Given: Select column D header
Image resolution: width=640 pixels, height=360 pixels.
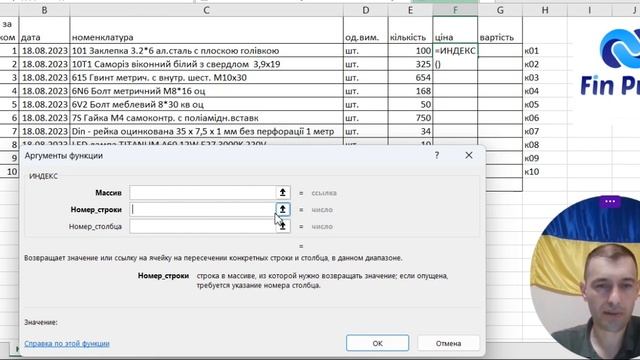Looking at the screenshot, I should (365, 11).
